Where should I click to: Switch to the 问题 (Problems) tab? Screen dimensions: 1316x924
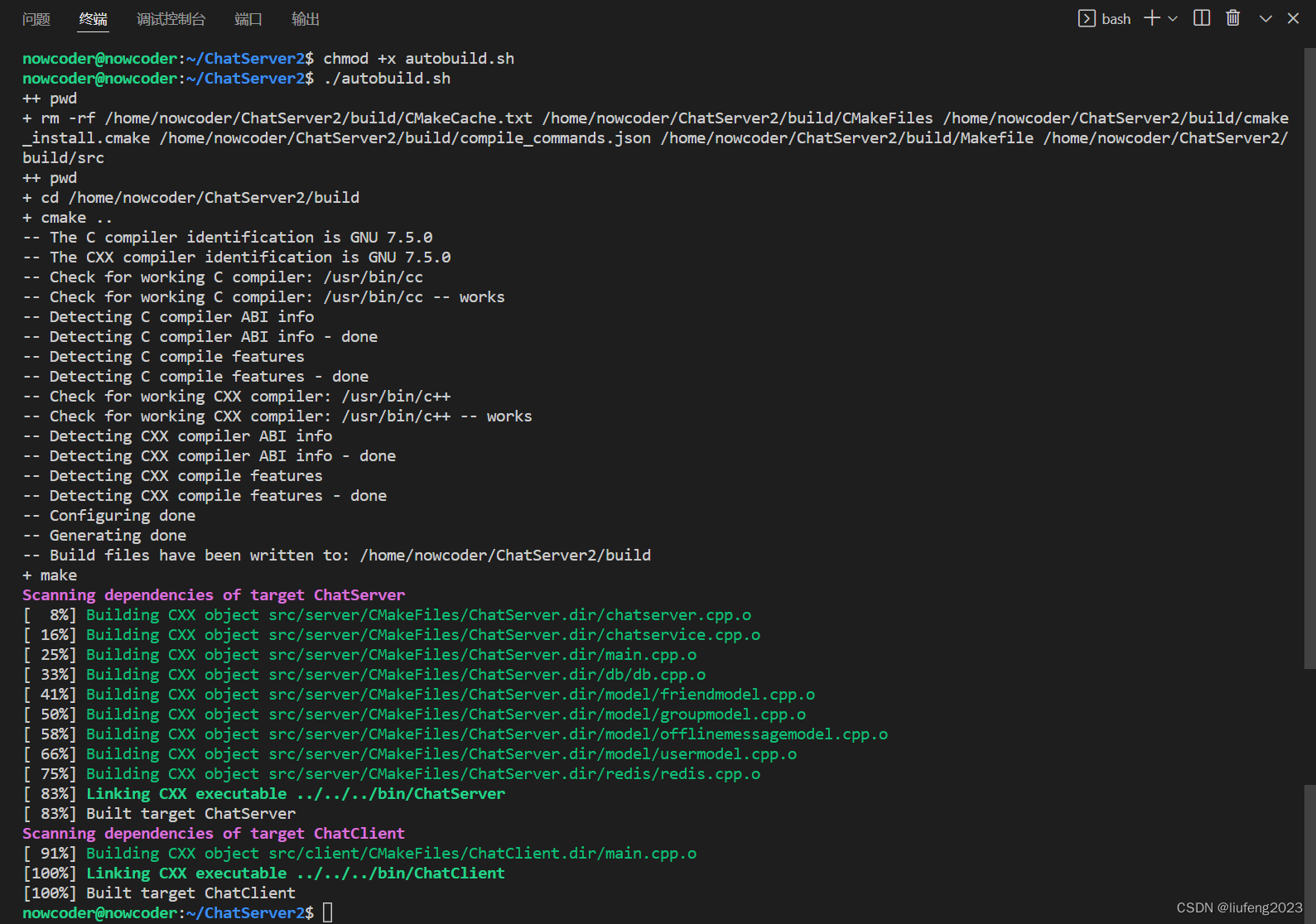point(36,19)
